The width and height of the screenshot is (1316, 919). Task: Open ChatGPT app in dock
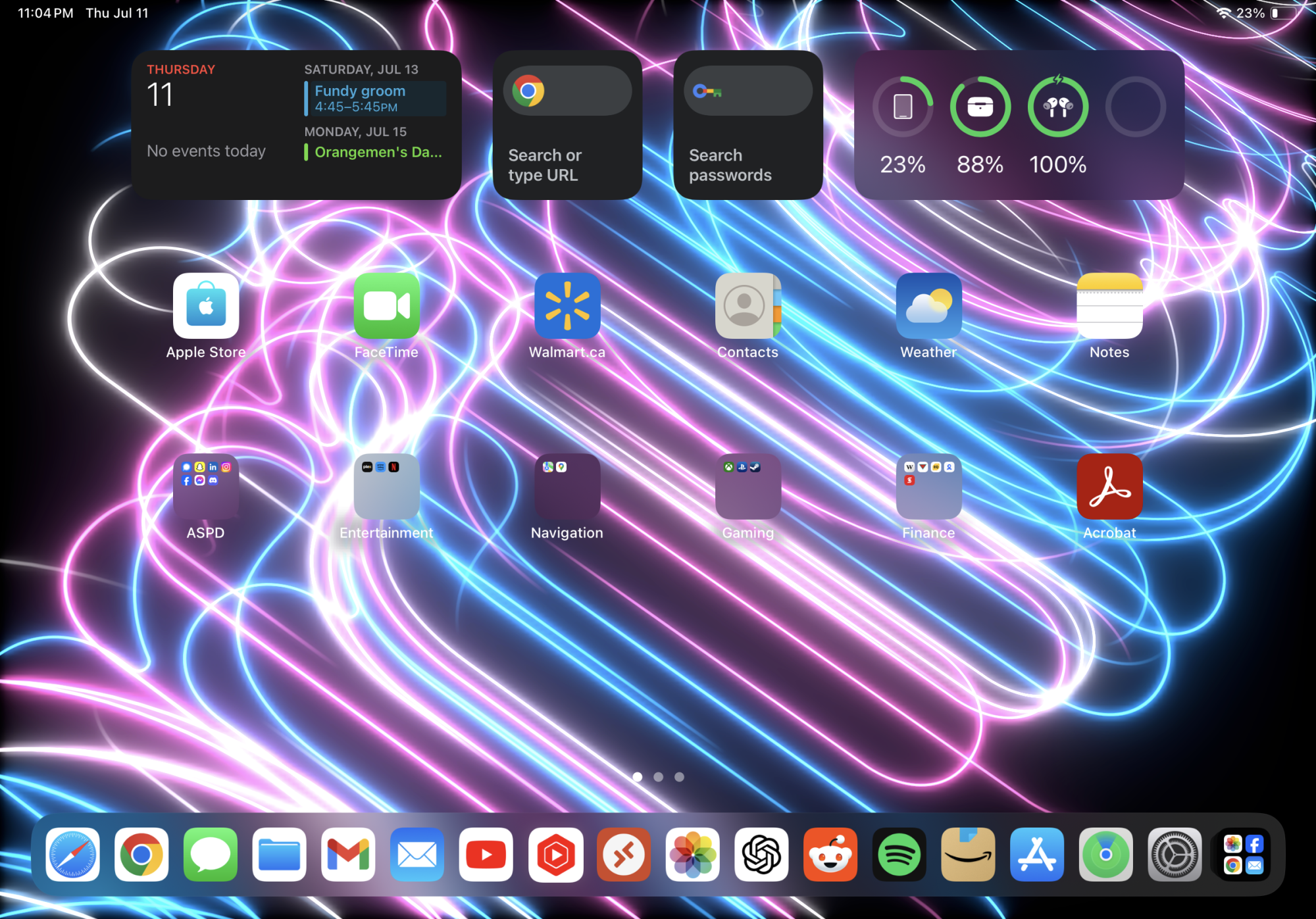[x=761, y=855]
